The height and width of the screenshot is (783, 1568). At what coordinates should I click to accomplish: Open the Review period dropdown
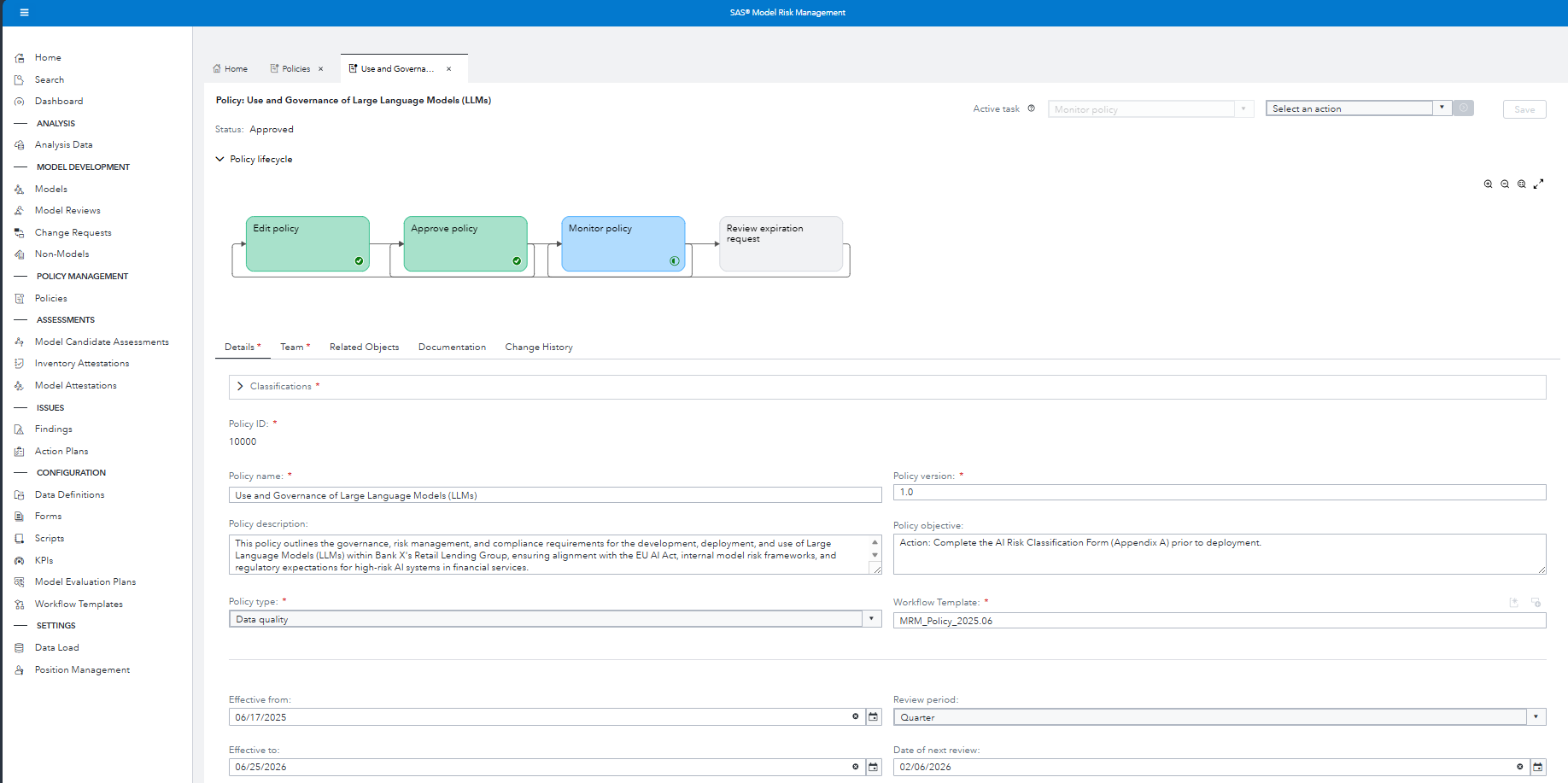click(x=1536, y=716)
